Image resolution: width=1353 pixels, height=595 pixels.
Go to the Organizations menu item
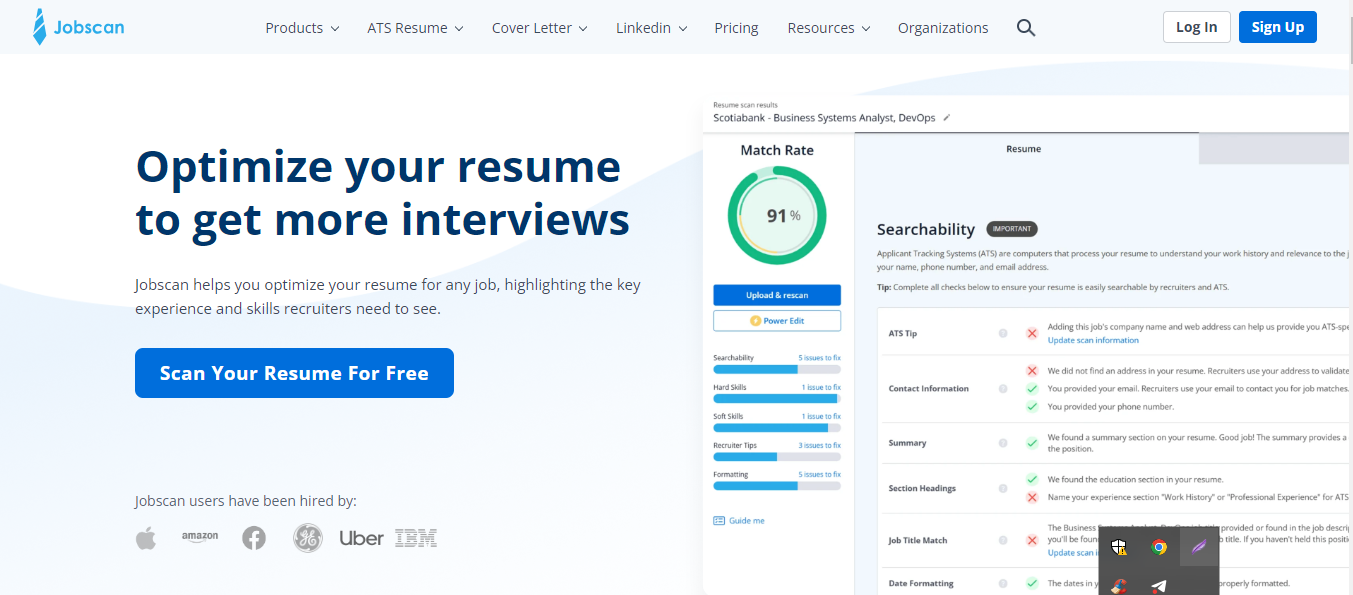(943, 28)
